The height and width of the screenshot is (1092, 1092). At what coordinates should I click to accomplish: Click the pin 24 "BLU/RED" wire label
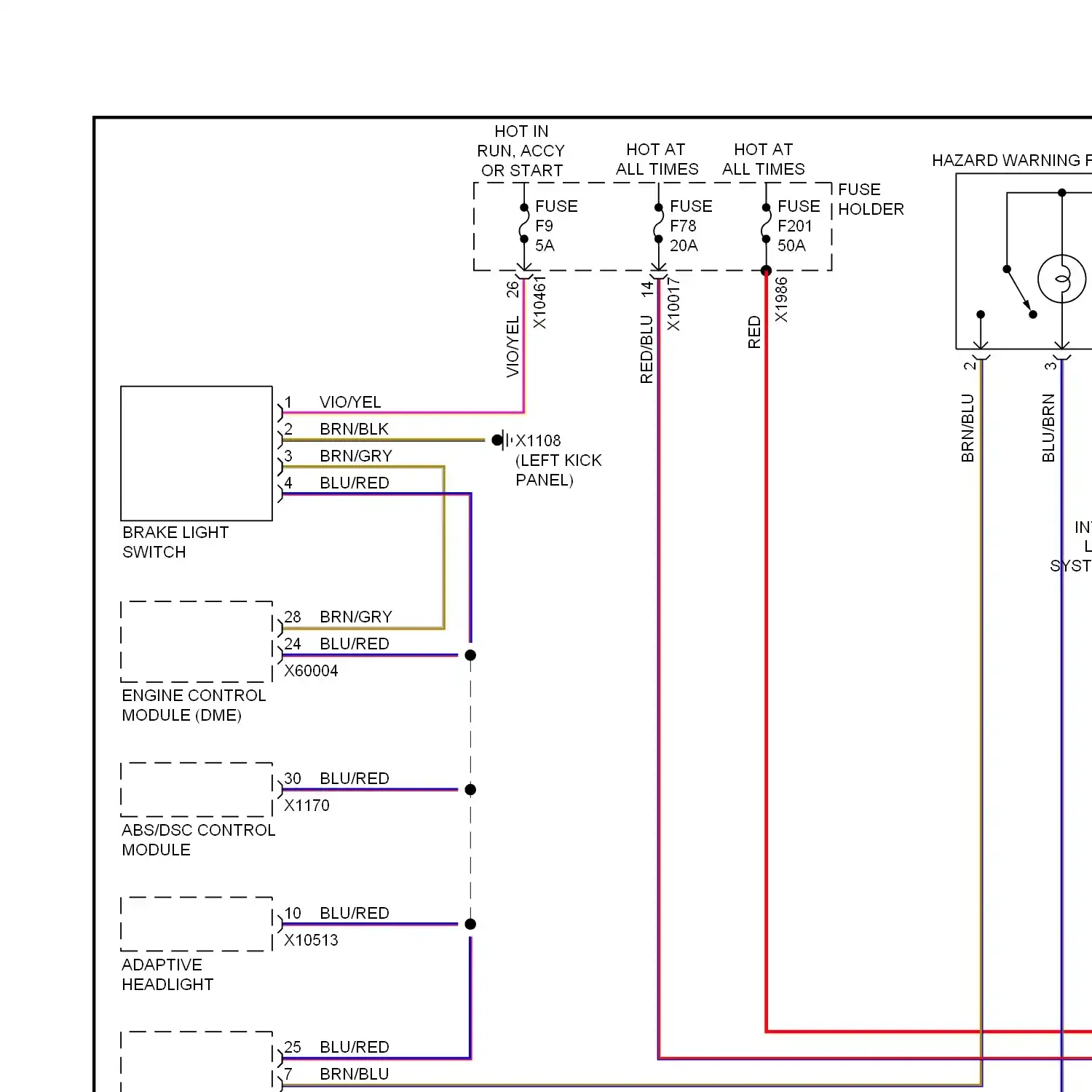pos(355,644)
